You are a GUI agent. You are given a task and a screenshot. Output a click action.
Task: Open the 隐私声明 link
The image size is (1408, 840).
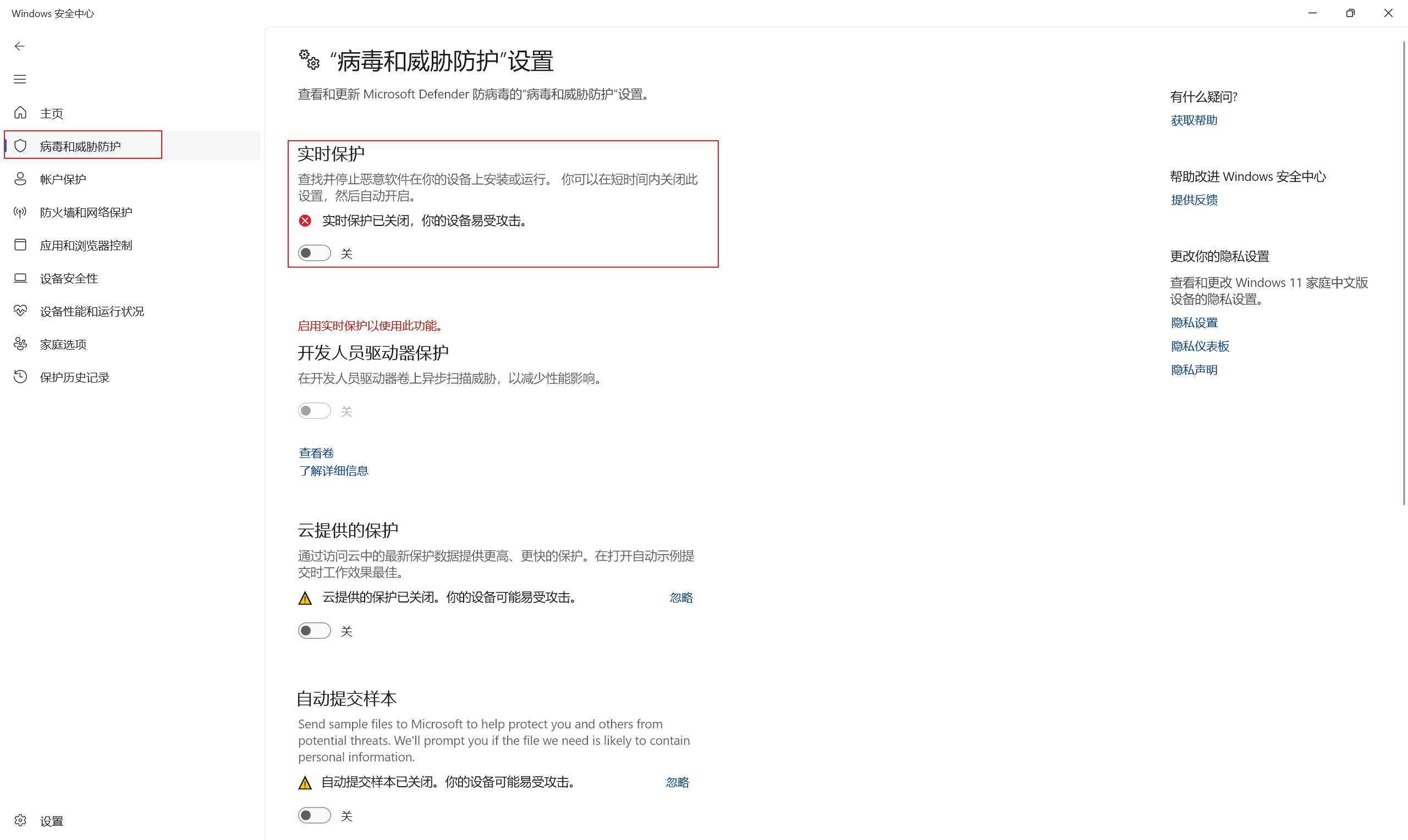[x=1194, y=370]
